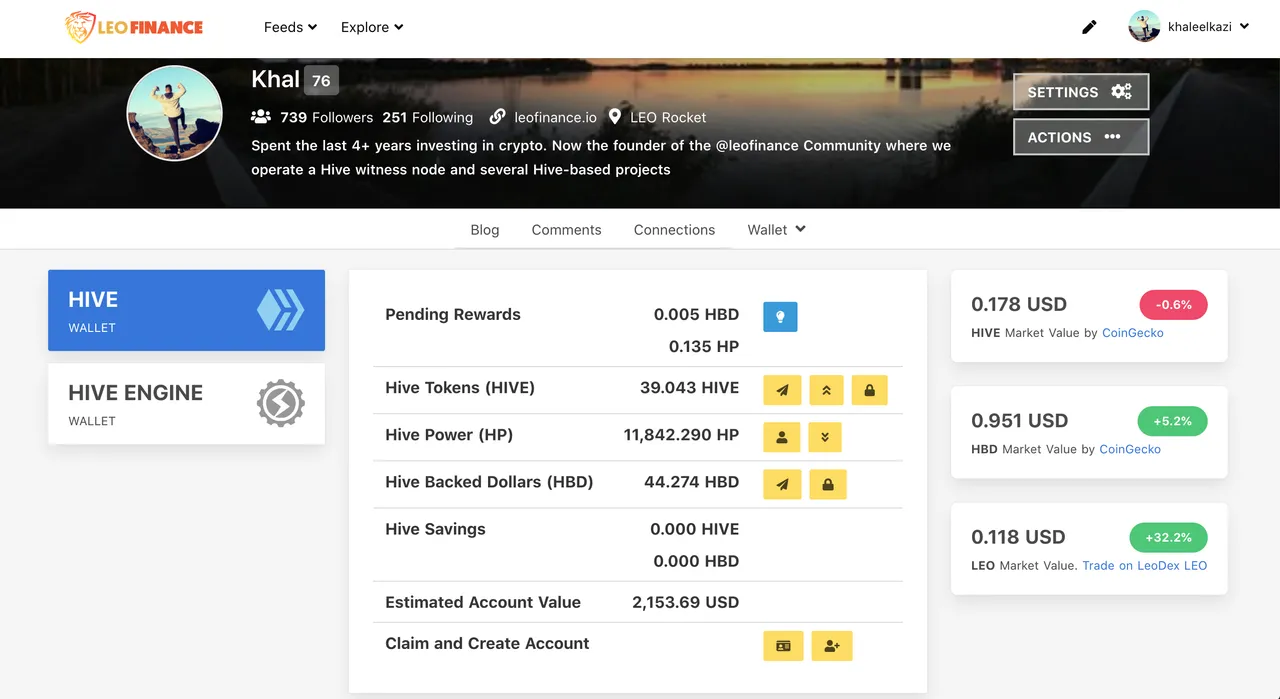
Task: Open Trade on LeoDex LEO link
Action: pos(1145,565)
